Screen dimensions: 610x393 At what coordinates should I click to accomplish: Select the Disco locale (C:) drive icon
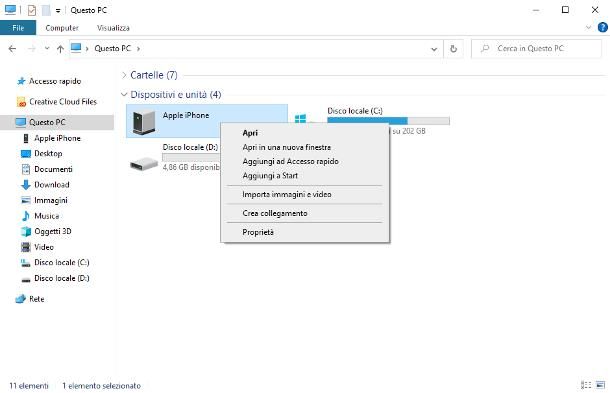301,118
